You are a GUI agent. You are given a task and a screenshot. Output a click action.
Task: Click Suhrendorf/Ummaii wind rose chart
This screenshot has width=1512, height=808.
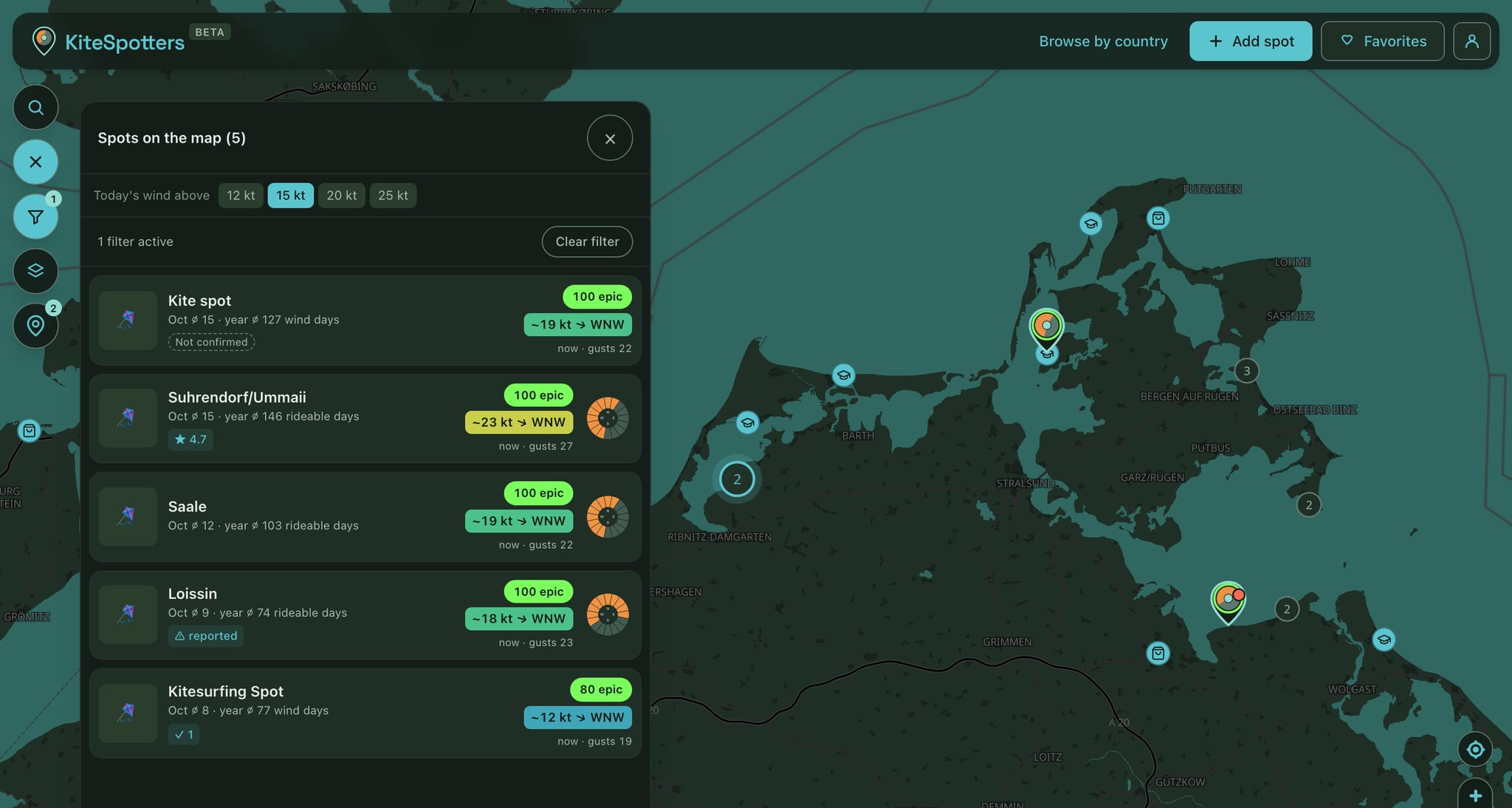608,418
